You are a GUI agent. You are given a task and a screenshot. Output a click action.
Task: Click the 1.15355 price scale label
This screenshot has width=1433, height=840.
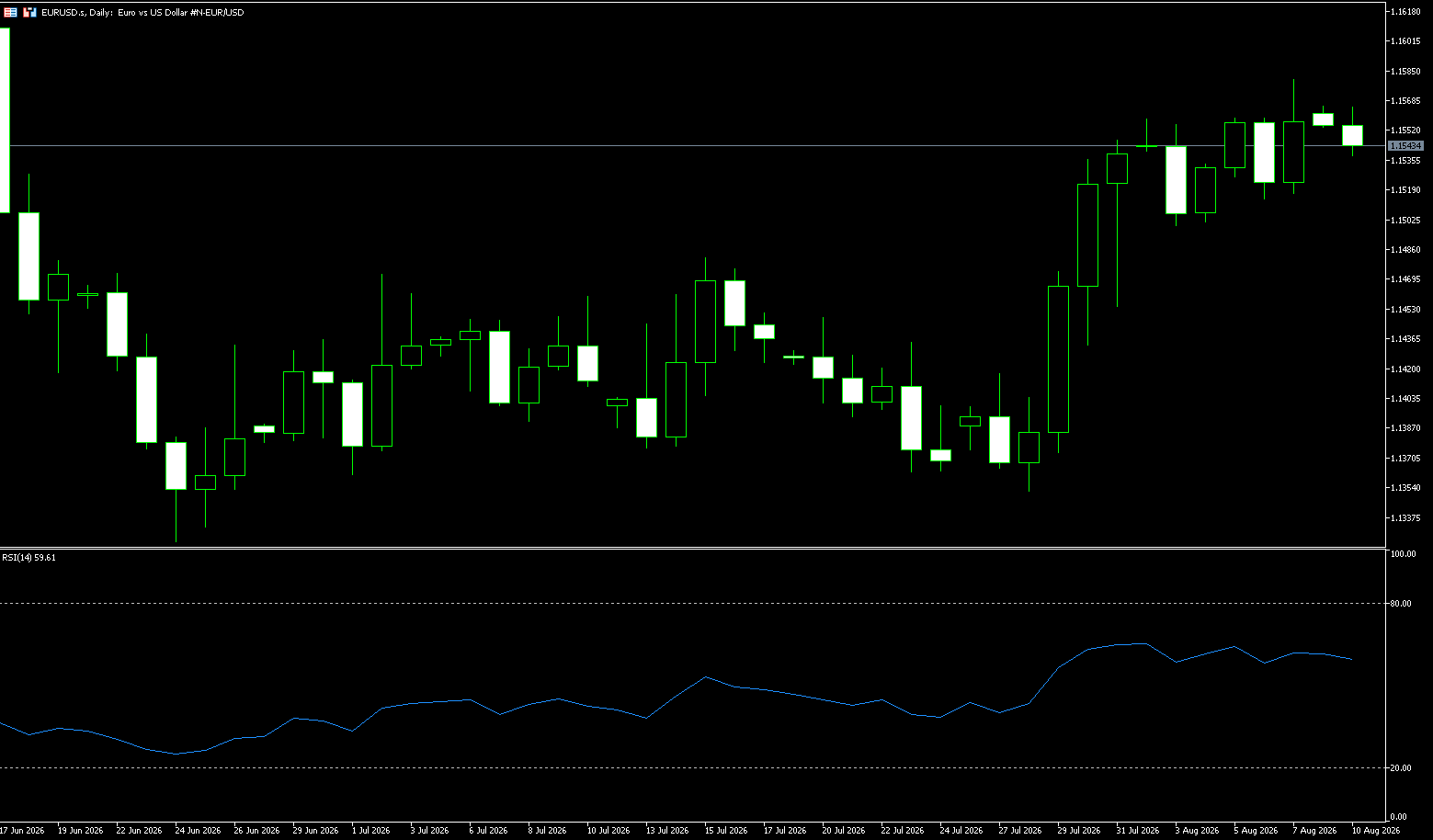point(1406,161)
